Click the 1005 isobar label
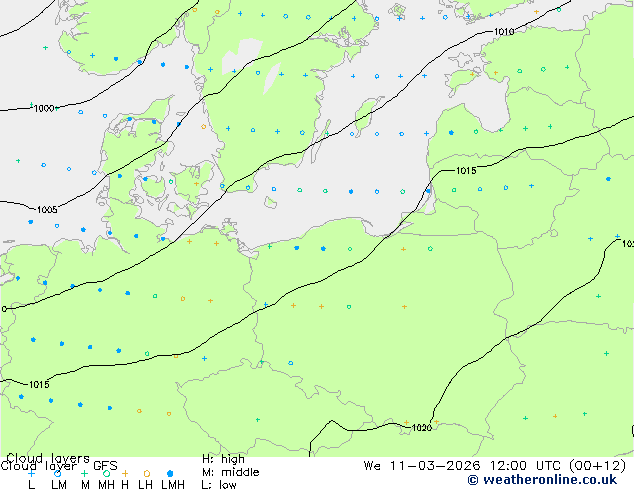The image size is (634, 490). 47,209
